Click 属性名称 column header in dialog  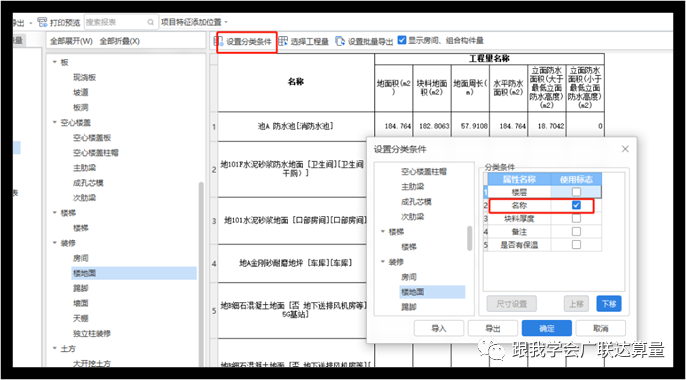click(x=519, y=179)
